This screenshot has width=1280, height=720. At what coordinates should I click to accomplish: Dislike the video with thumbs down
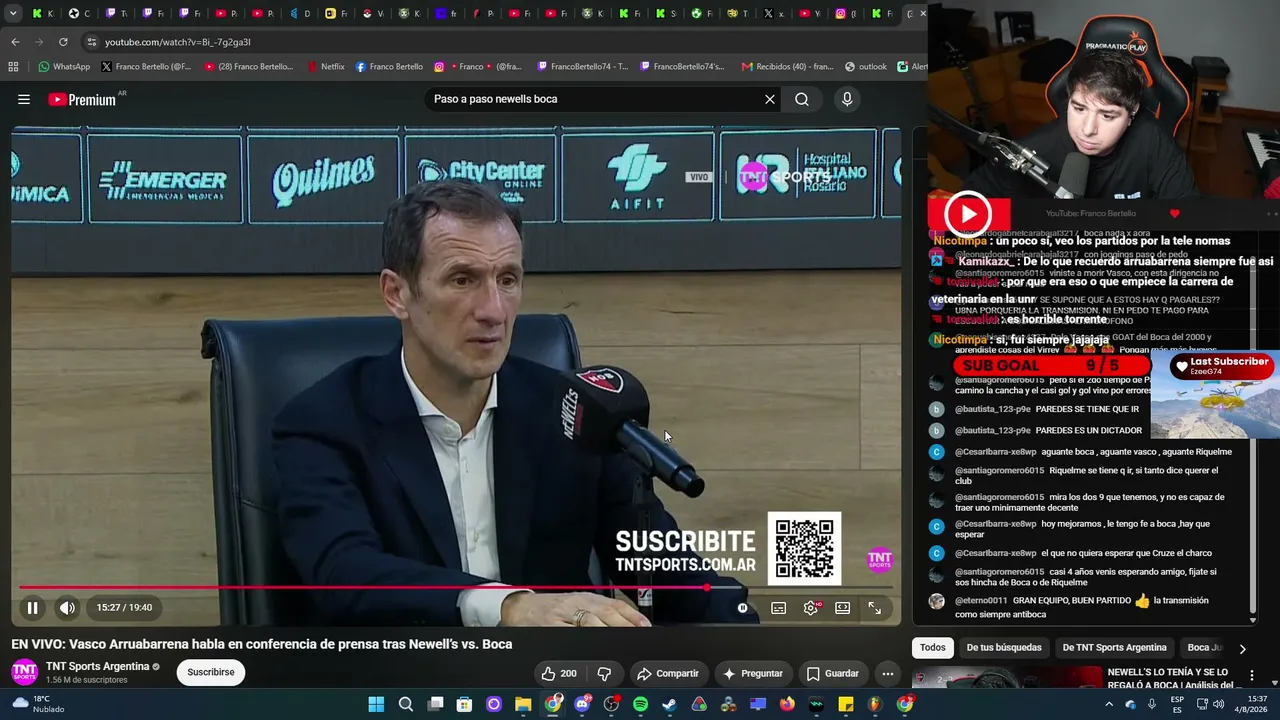pyautogui.click(x=604, y=673)
